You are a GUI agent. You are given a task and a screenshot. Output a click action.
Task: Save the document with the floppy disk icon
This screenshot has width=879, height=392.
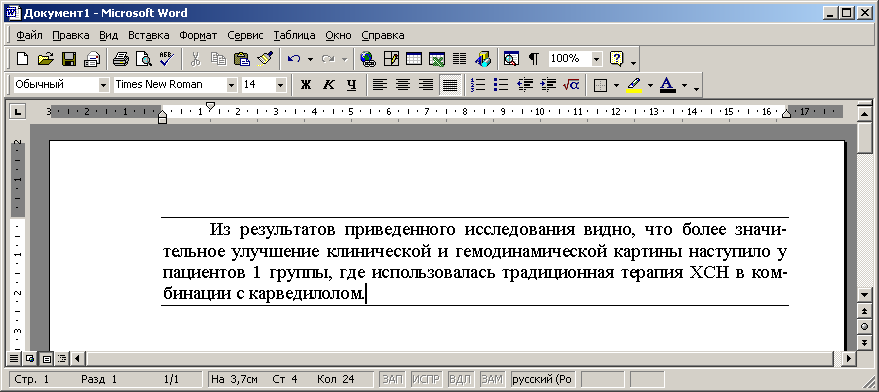coord(68,58)
